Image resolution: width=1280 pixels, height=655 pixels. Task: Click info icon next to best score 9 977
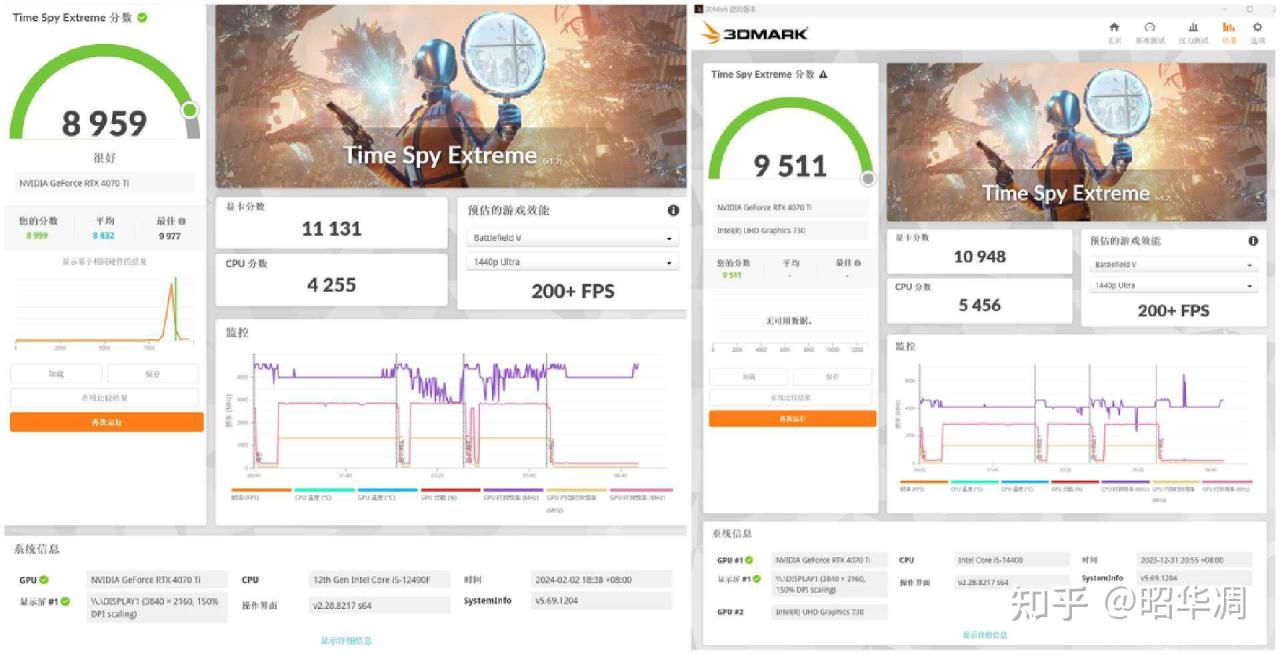[184, 221]
